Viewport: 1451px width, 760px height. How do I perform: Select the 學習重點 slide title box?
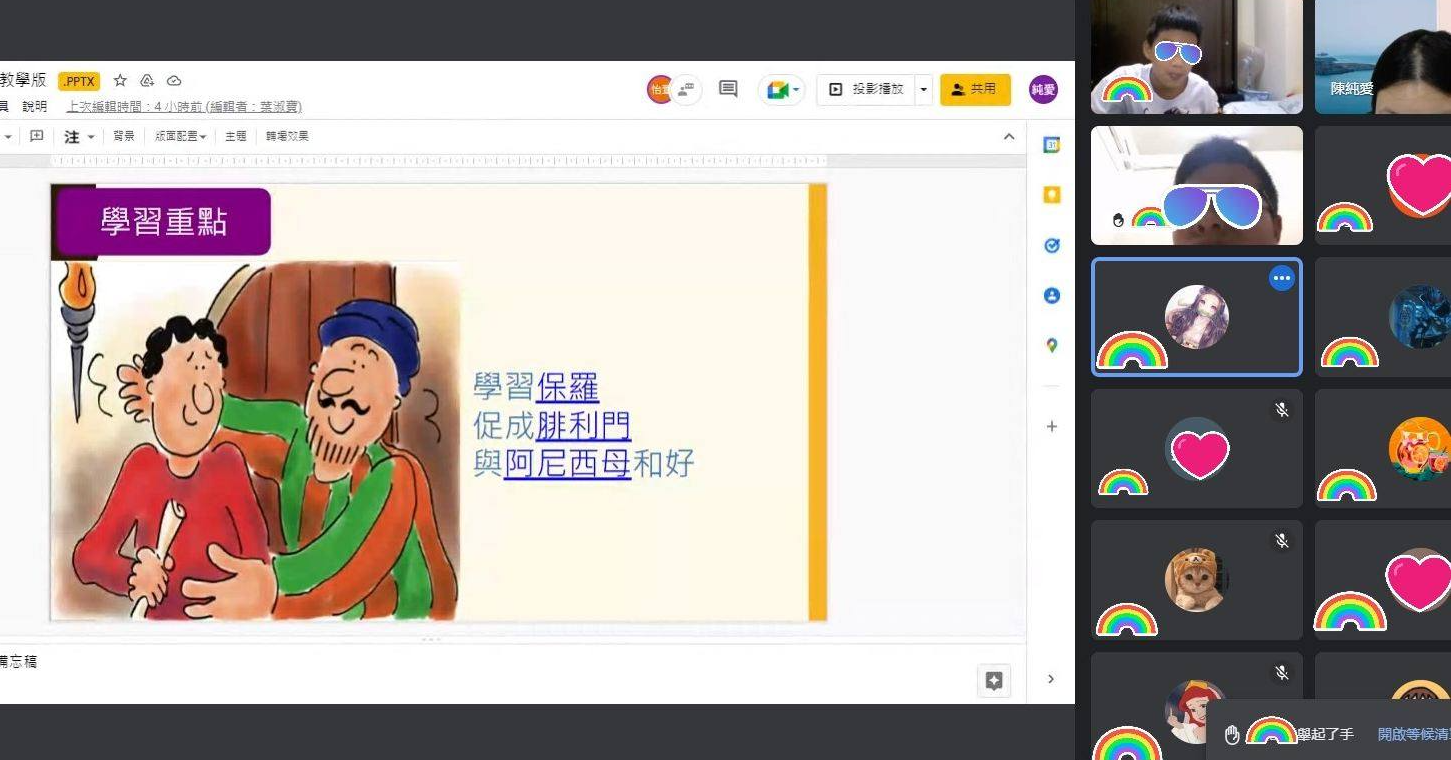pyautogui.click(x=164, y=221)
